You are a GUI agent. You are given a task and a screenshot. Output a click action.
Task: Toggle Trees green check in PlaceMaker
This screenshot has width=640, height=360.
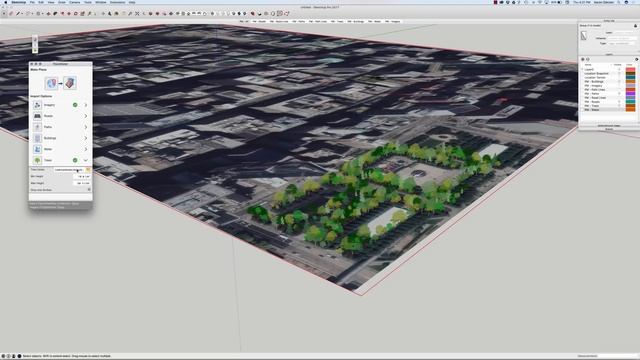[75, 160]
